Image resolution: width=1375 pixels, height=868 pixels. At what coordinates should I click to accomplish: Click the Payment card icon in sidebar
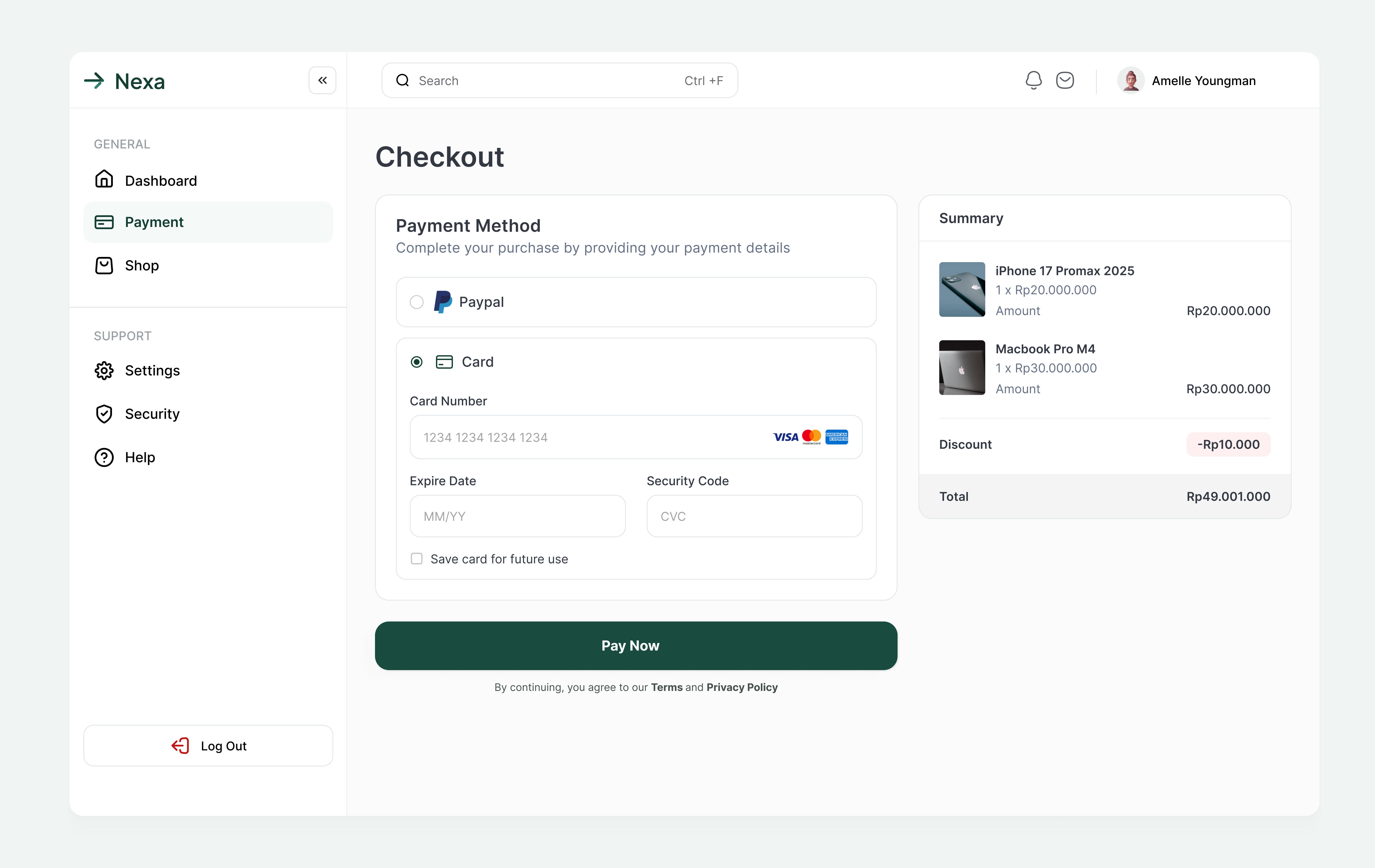(104, 222)
